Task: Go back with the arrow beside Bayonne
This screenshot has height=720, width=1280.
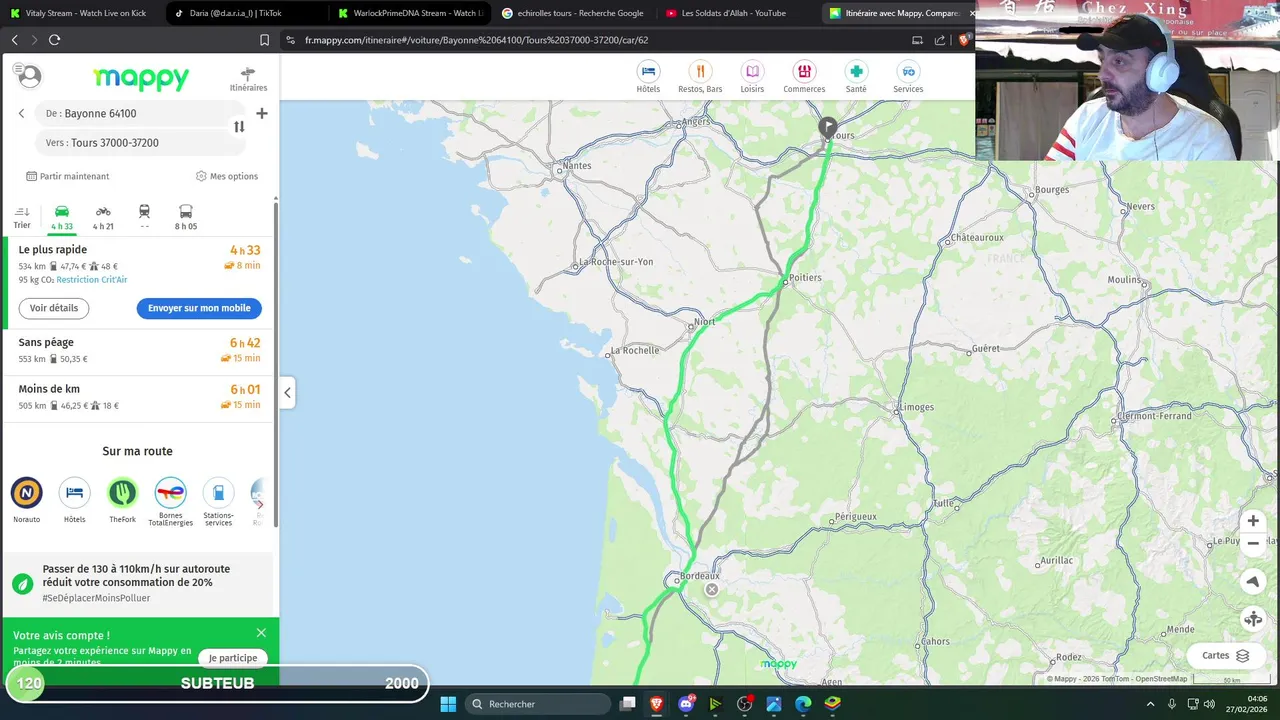Action: (21, 113)
